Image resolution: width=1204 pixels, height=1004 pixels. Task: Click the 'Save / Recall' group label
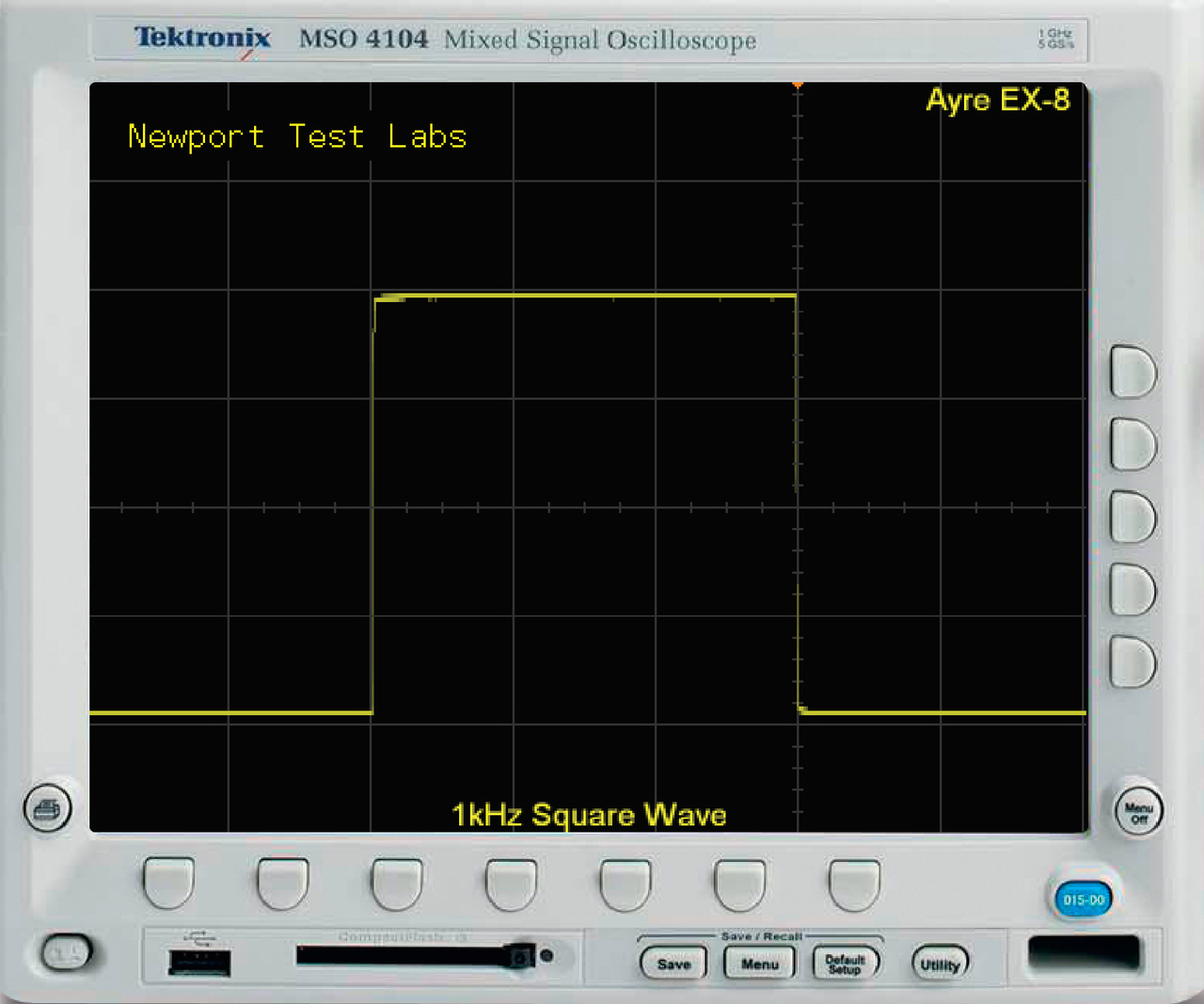[x=761, y=936]
